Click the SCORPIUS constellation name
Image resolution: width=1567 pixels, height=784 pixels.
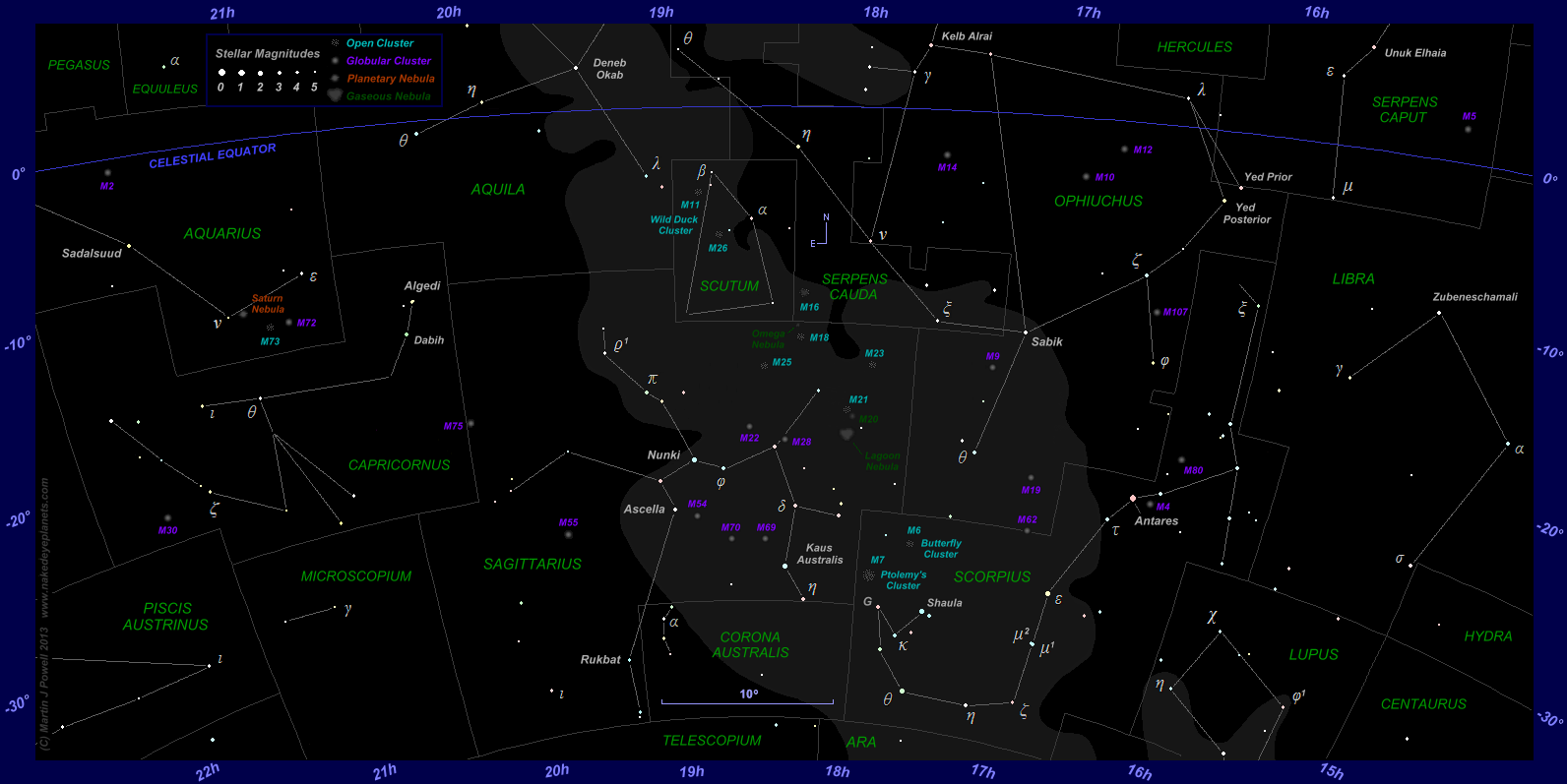[992, 577]
